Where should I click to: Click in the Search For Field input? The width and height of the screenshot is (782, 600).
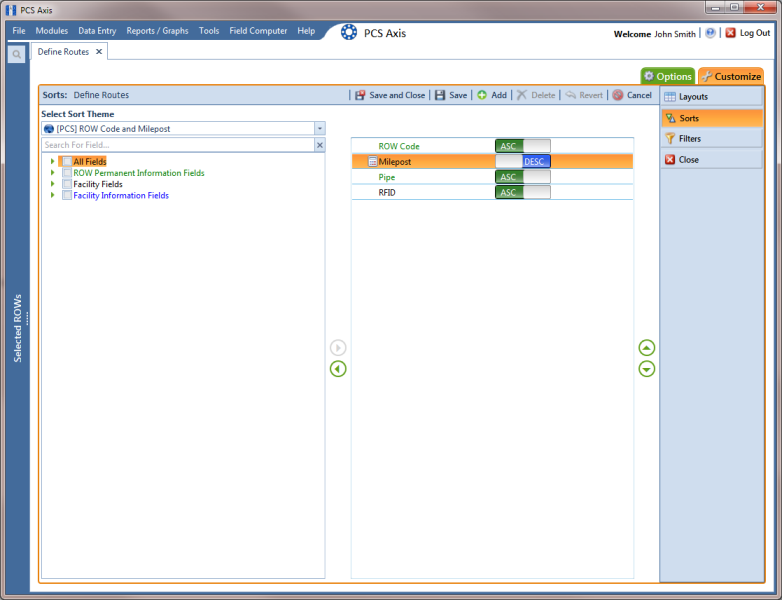pyautogui.click(x=178, y=145)
